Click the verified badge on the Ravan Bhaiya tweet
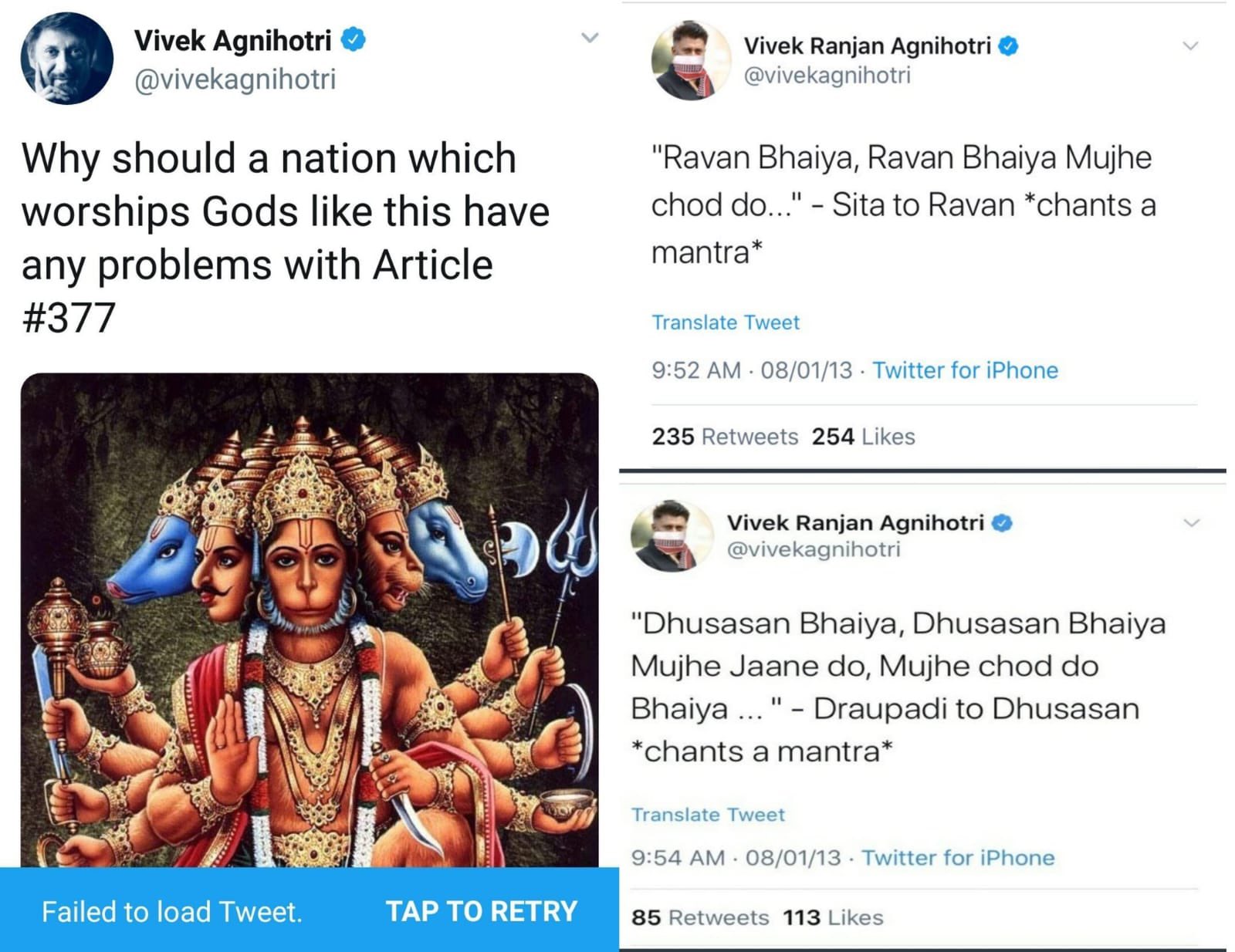The width and height of the screenshot is (1235, 952). tap(1008, 46)
